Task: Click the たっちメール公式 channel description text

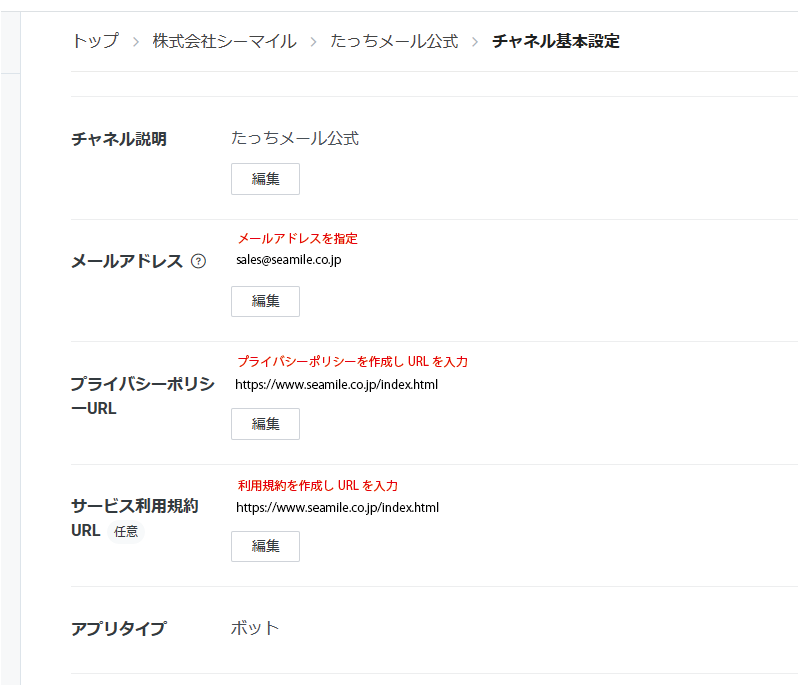Action: [x=294, y=138]
